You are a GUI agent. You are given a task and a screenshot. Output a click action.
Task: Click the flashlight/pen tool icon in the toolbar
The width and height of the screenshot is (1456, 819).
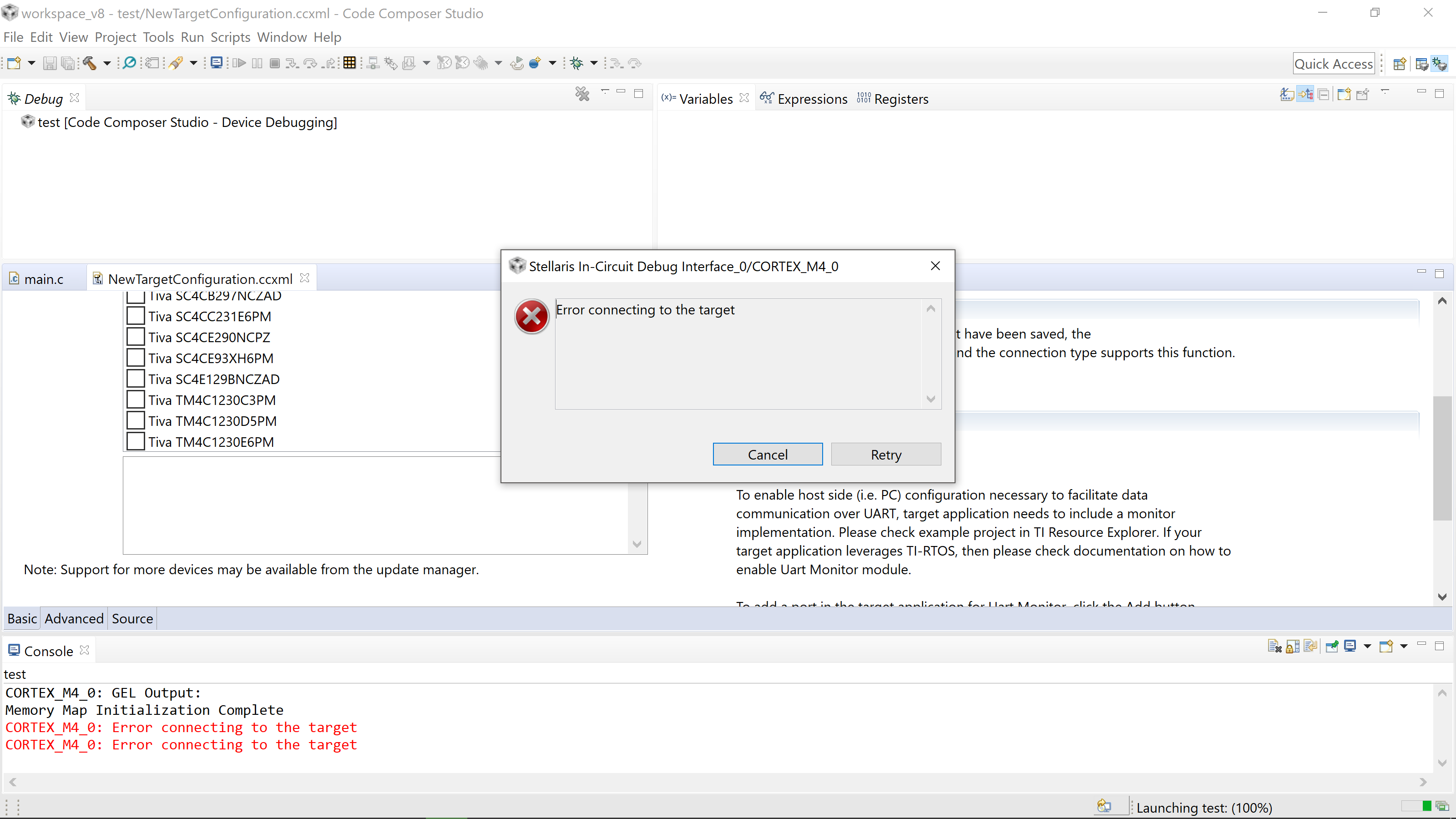point(176,63)
